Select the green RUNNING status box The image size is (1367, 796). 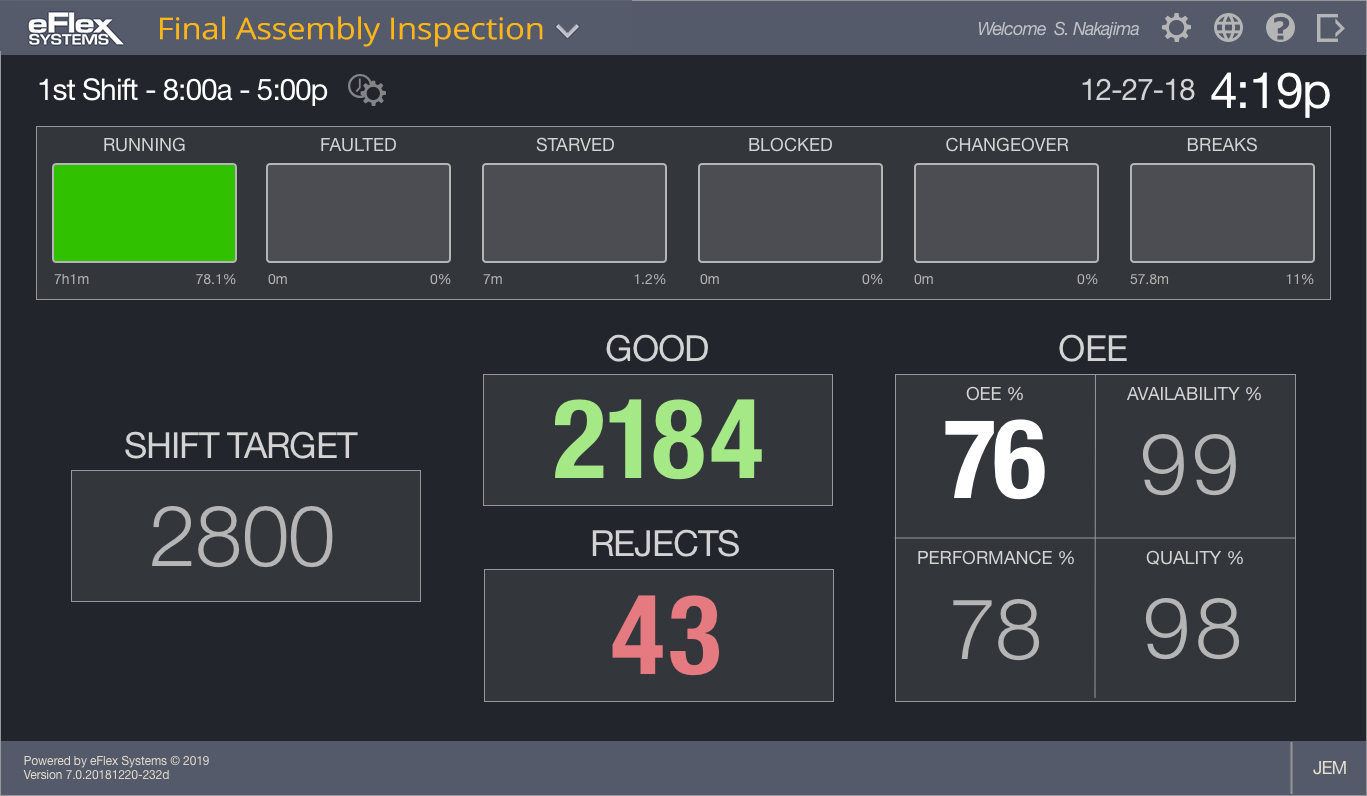(144, 213)
